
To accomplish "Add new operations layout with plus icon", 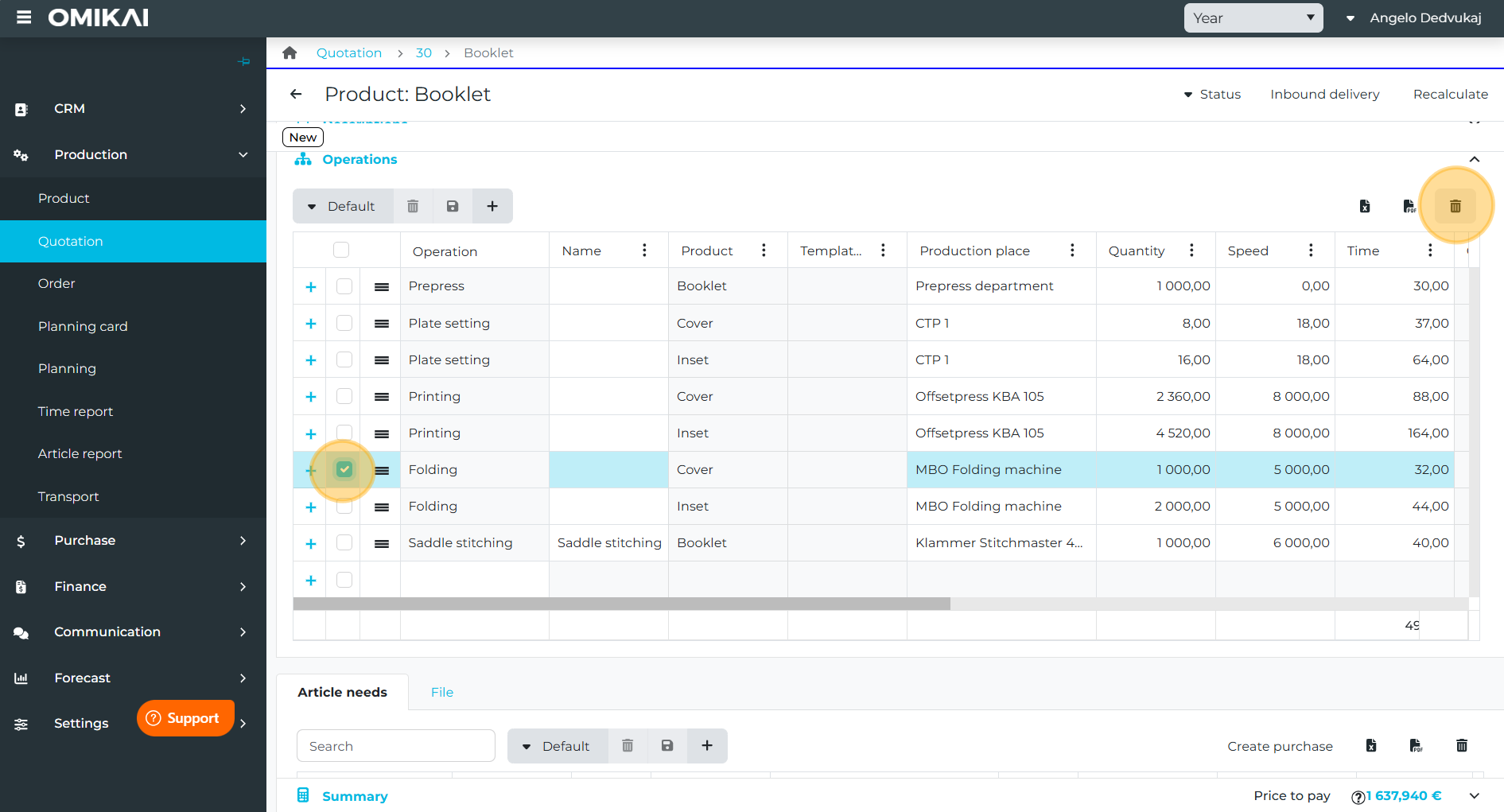I will click(x=492, y=206).
